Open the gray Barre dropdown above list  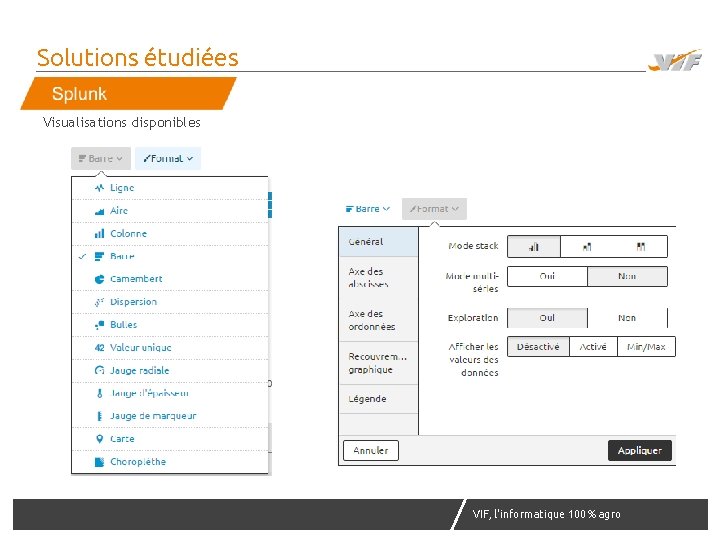click(x=101, y=158)
